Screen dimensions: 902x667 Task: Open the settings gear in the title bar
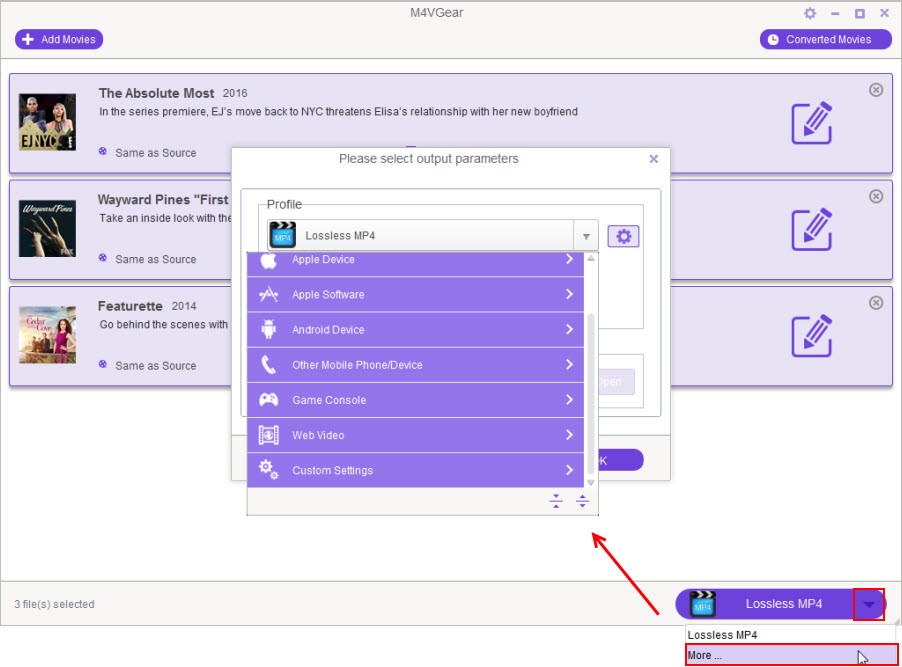pos(809,13)
